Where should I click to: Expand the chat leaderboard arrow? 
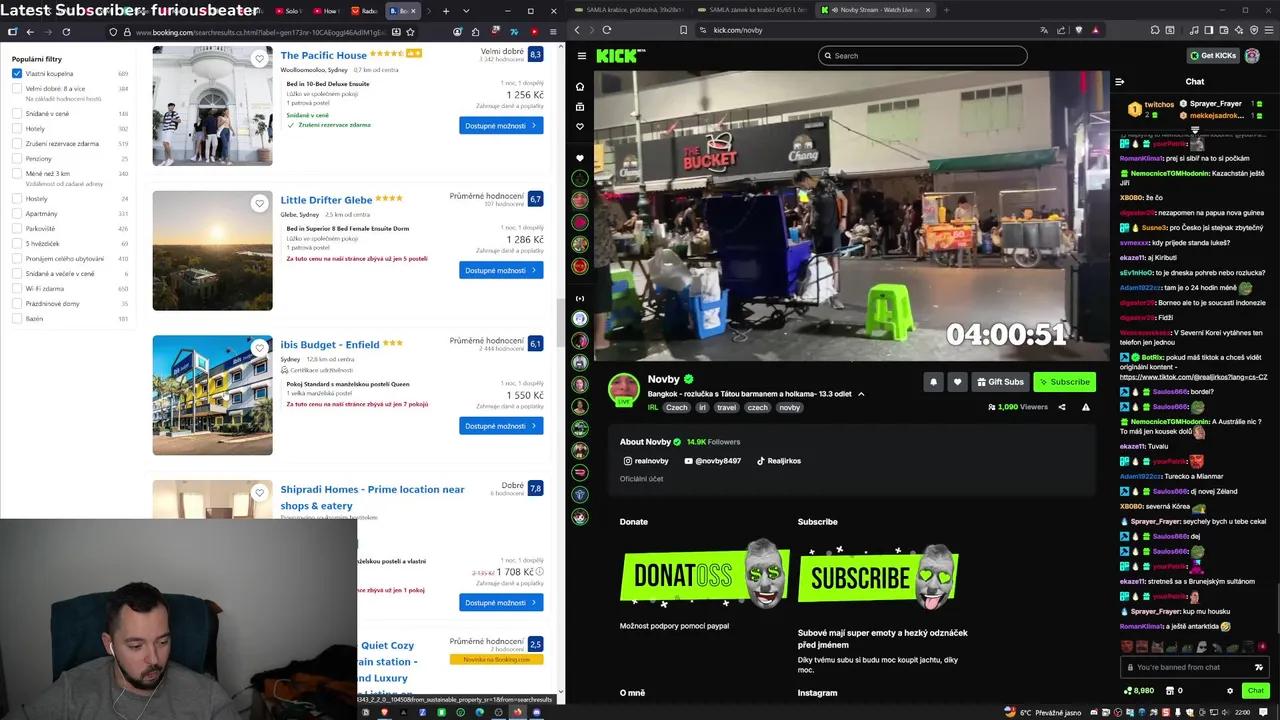1195,130
